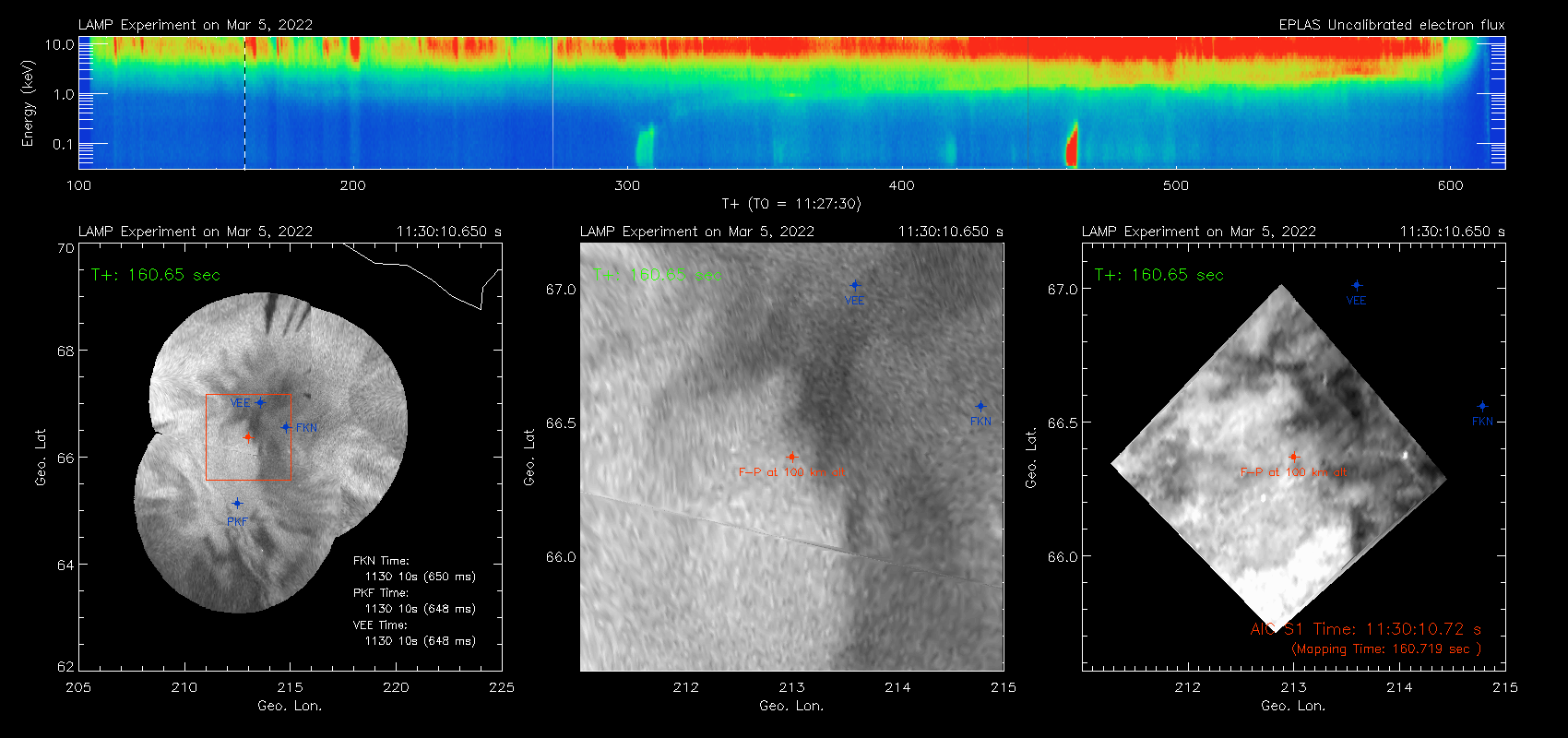Image resolution: width=1568 pixels, height=738 pixels.
Task: Click the blue VEE station marker in the left map
Action: pyautogui.click(x=260, y=402)
